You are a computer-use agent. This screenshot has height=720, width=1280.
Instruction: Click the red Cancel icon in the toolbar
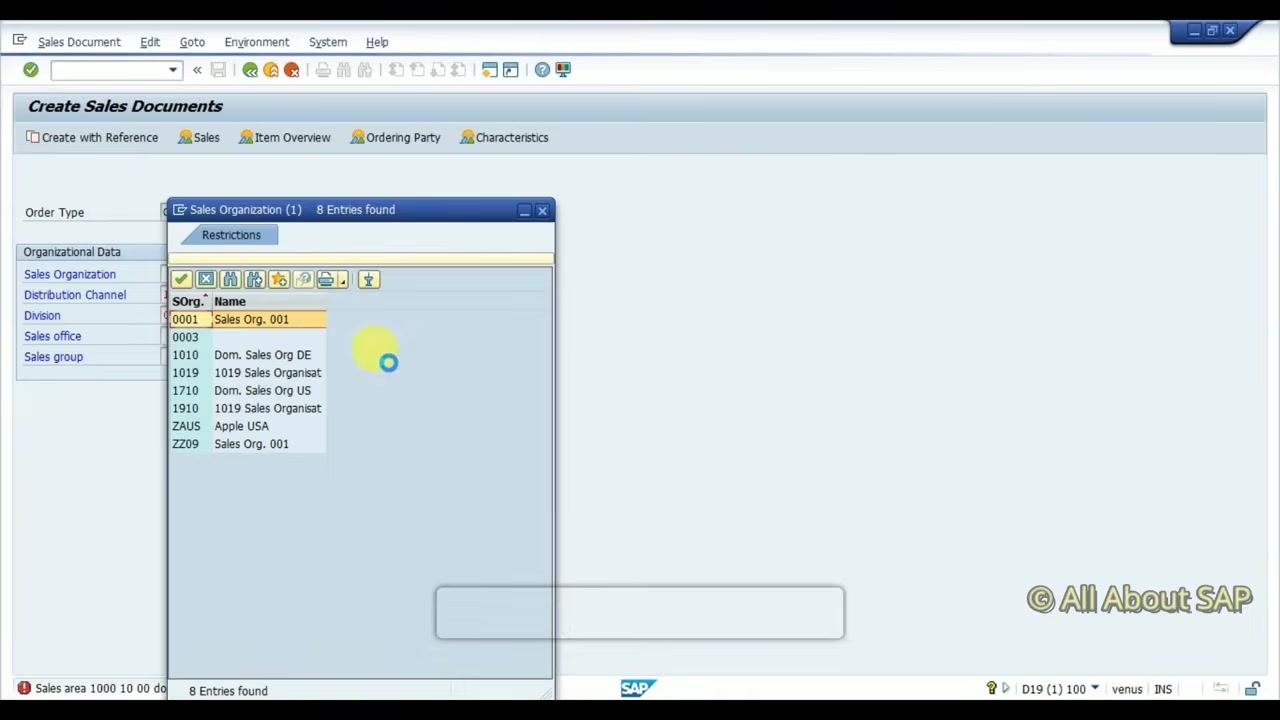click(292, 70)
